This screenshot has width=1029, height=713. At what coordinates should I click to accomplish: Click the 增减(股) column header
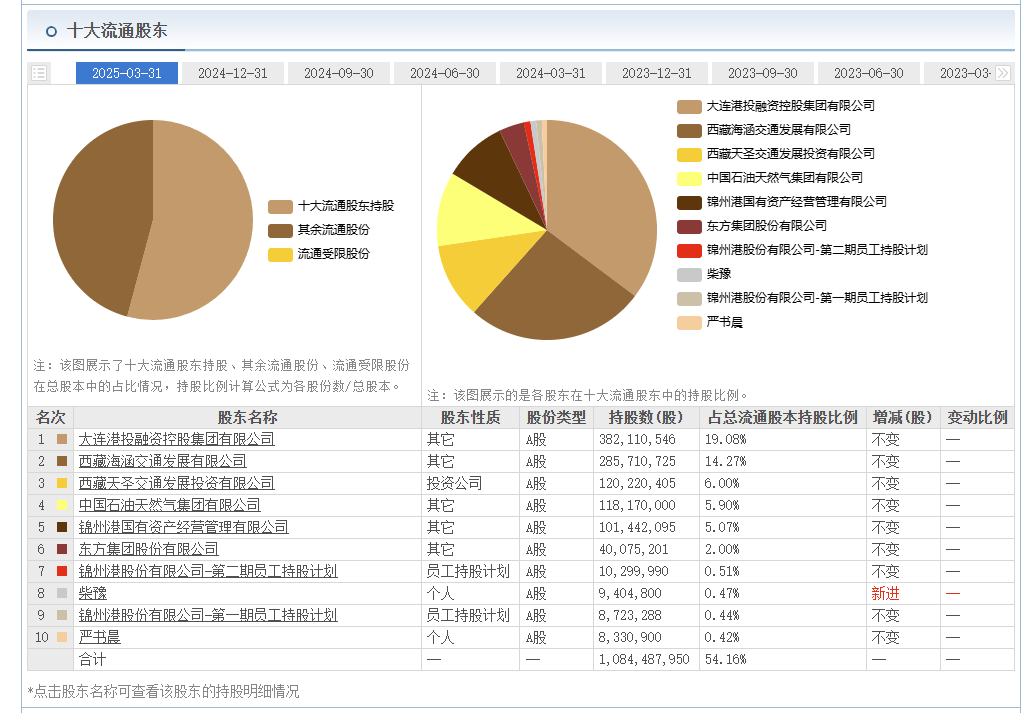pyautogui.click(x=903, y=418)
